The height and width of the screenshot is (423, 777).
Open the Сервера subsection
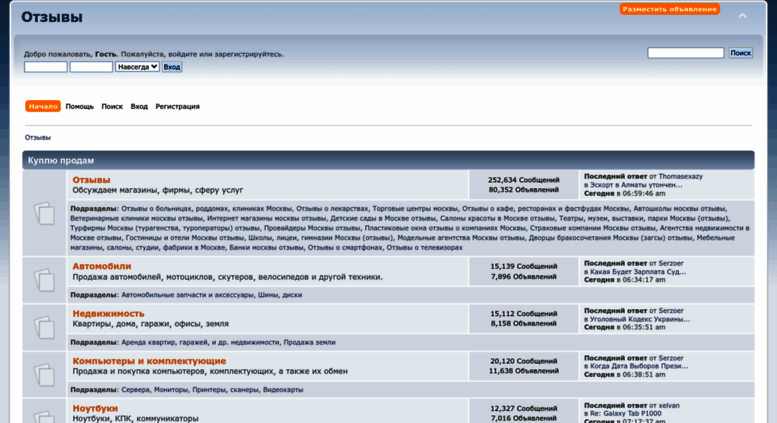point(135,390)
